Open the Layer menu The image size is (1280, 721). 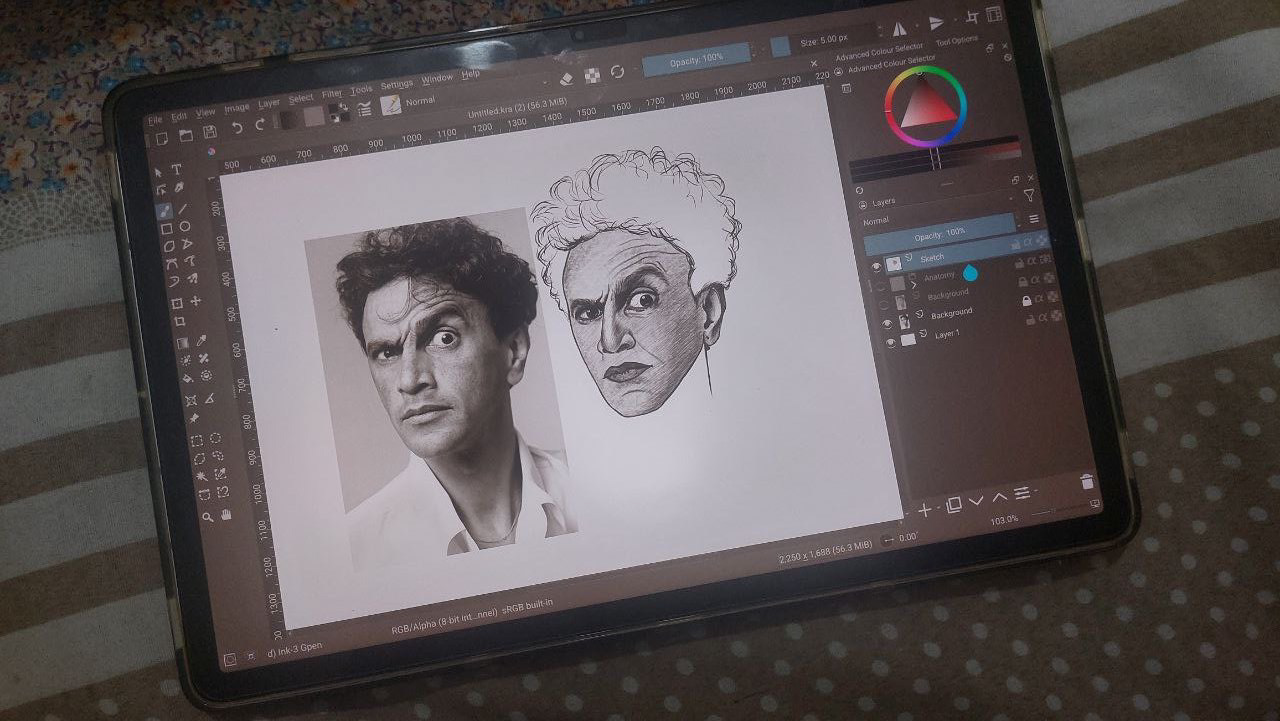point(269,104)
